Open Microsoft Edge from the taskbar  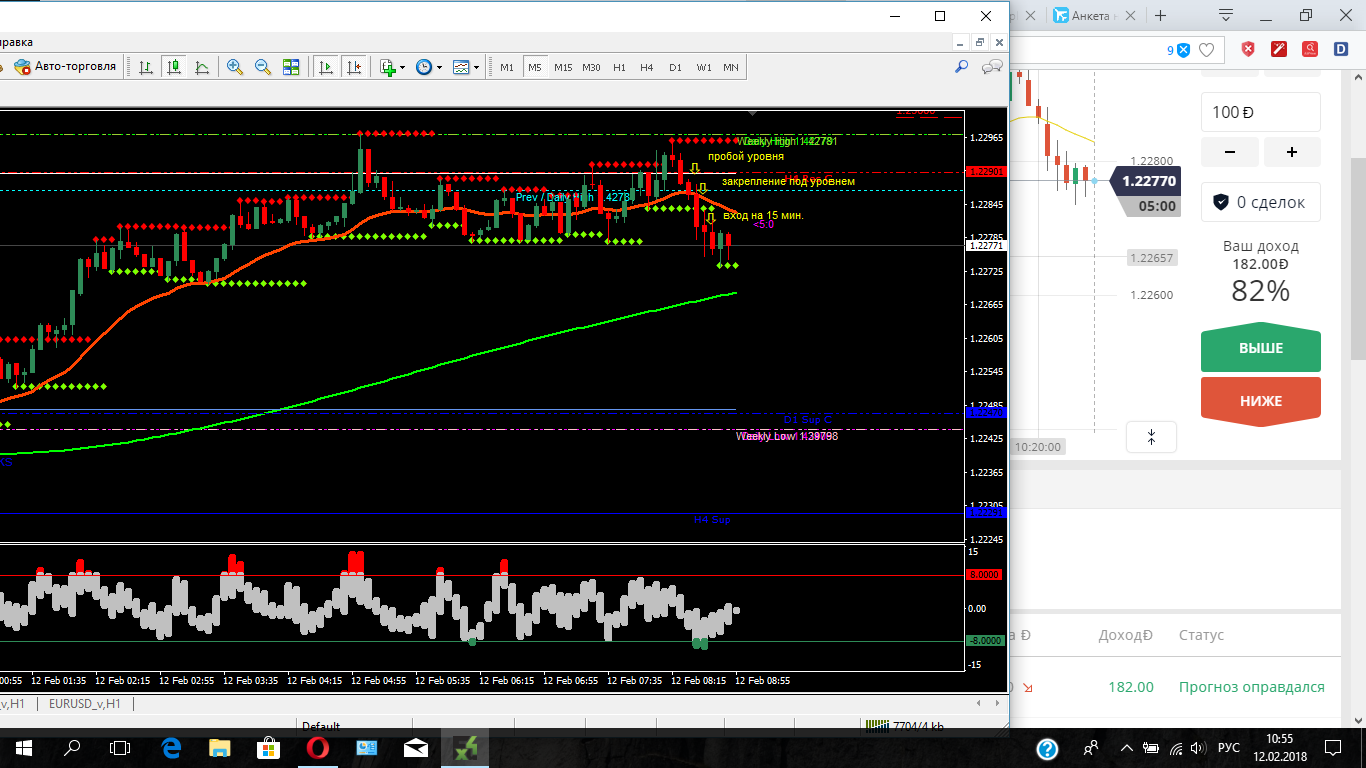point(170,748)
